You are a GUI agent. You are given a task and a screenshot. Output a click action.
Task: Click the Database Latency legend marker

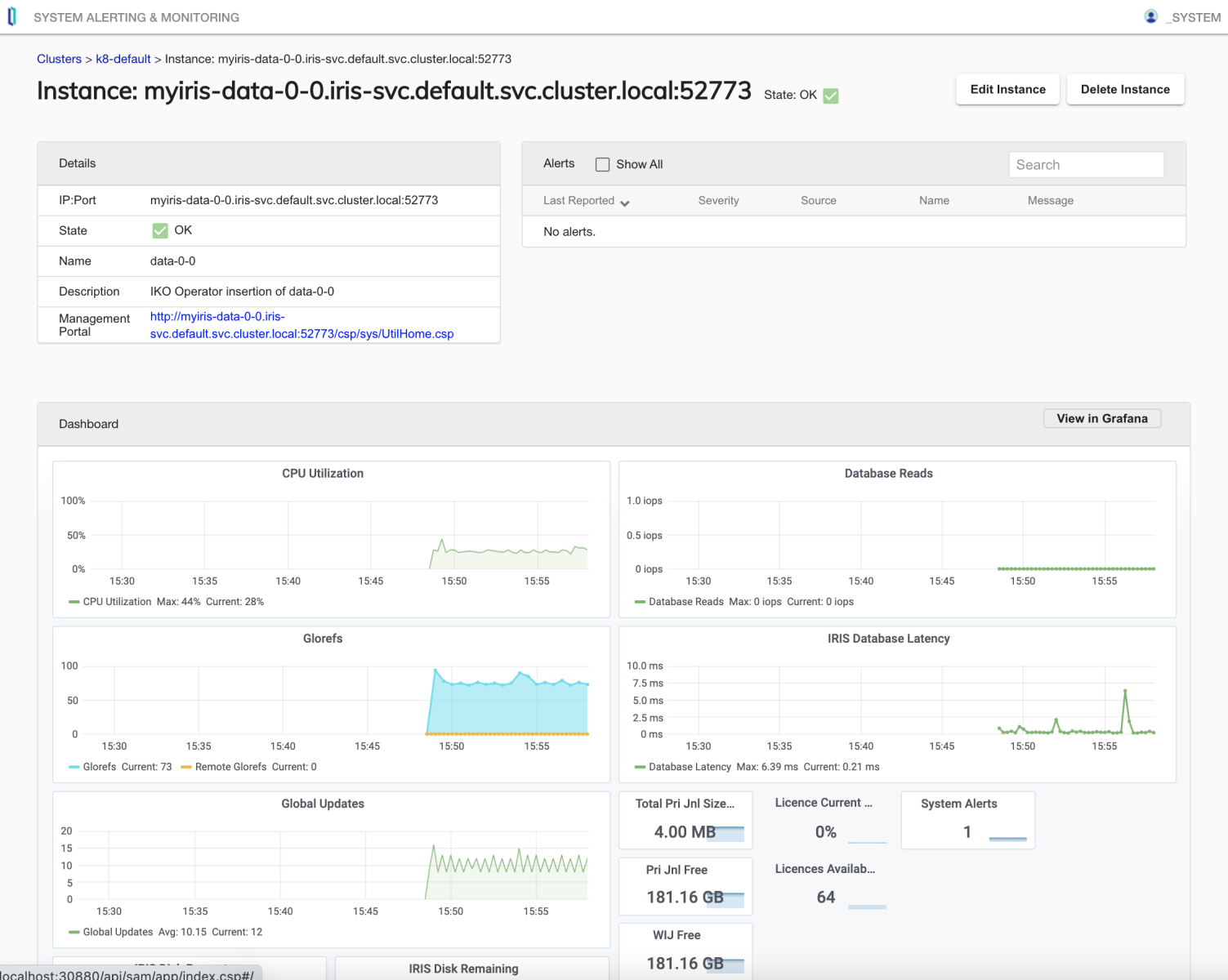click(x=640, y=767)
